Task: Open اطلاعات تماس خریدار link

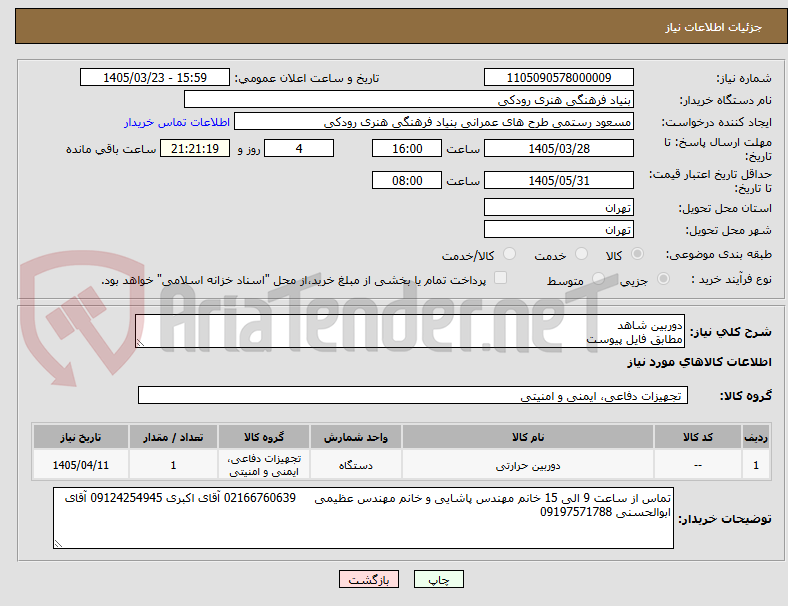Action: coord(177,122)
